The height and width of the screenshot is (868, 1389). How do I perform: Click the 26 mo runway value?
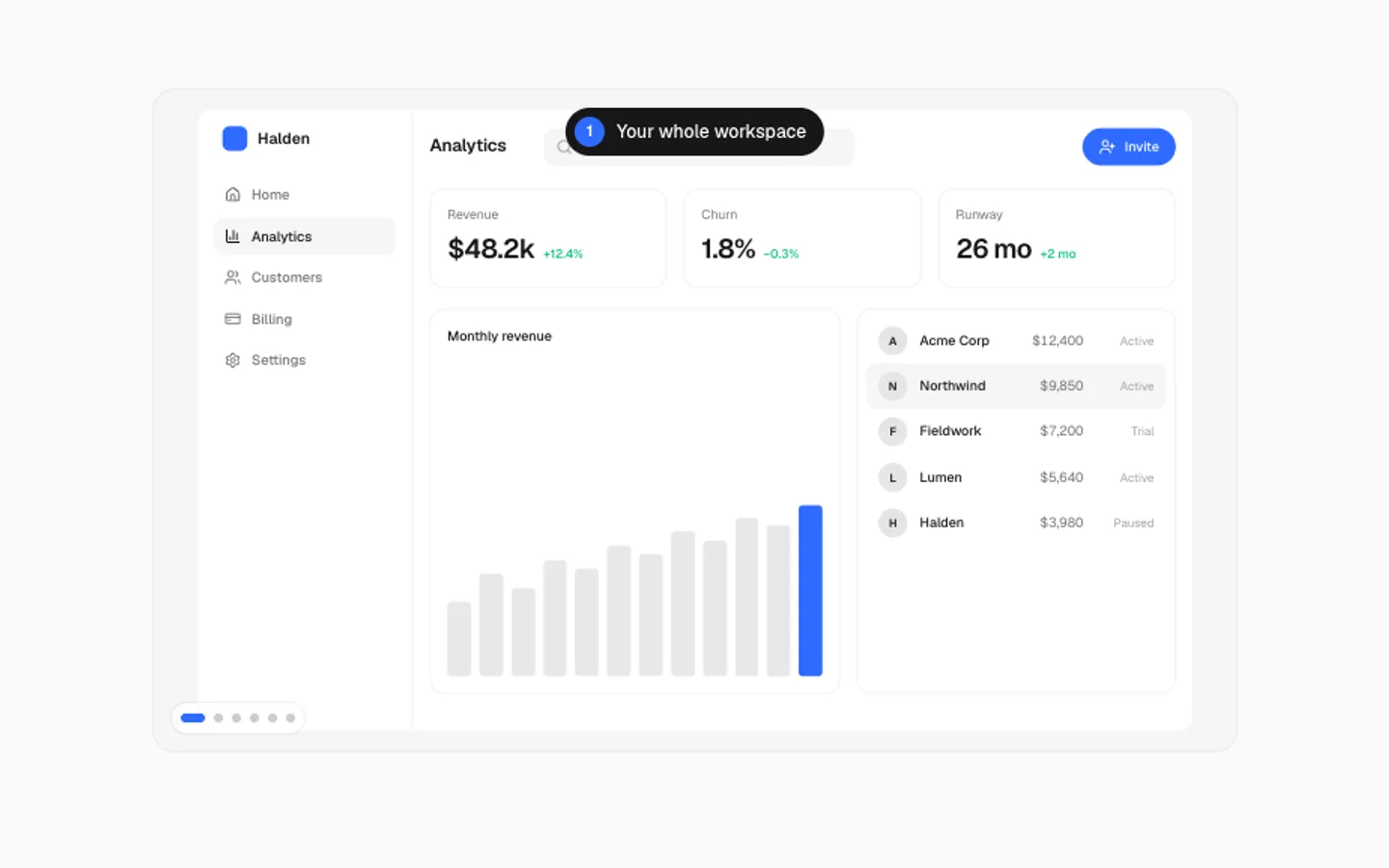pos(994,249)
